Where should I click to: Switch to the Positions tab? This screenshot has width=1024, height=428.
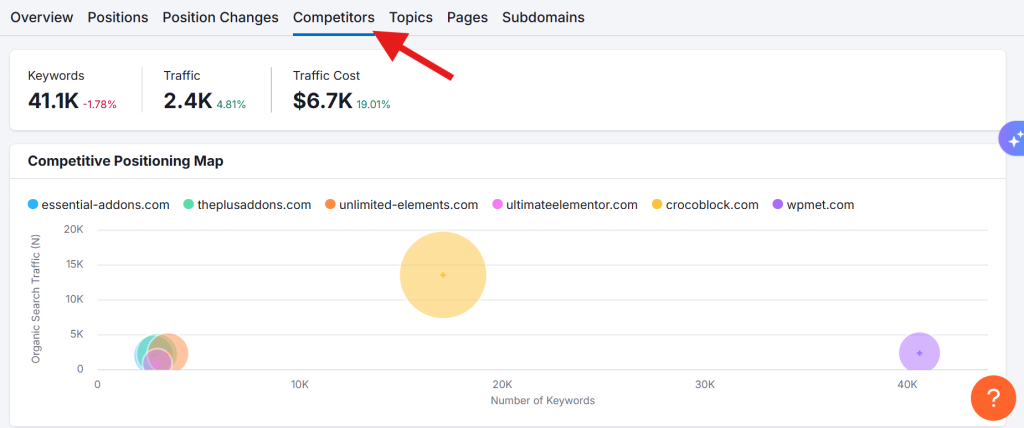[x=117, y=17]
